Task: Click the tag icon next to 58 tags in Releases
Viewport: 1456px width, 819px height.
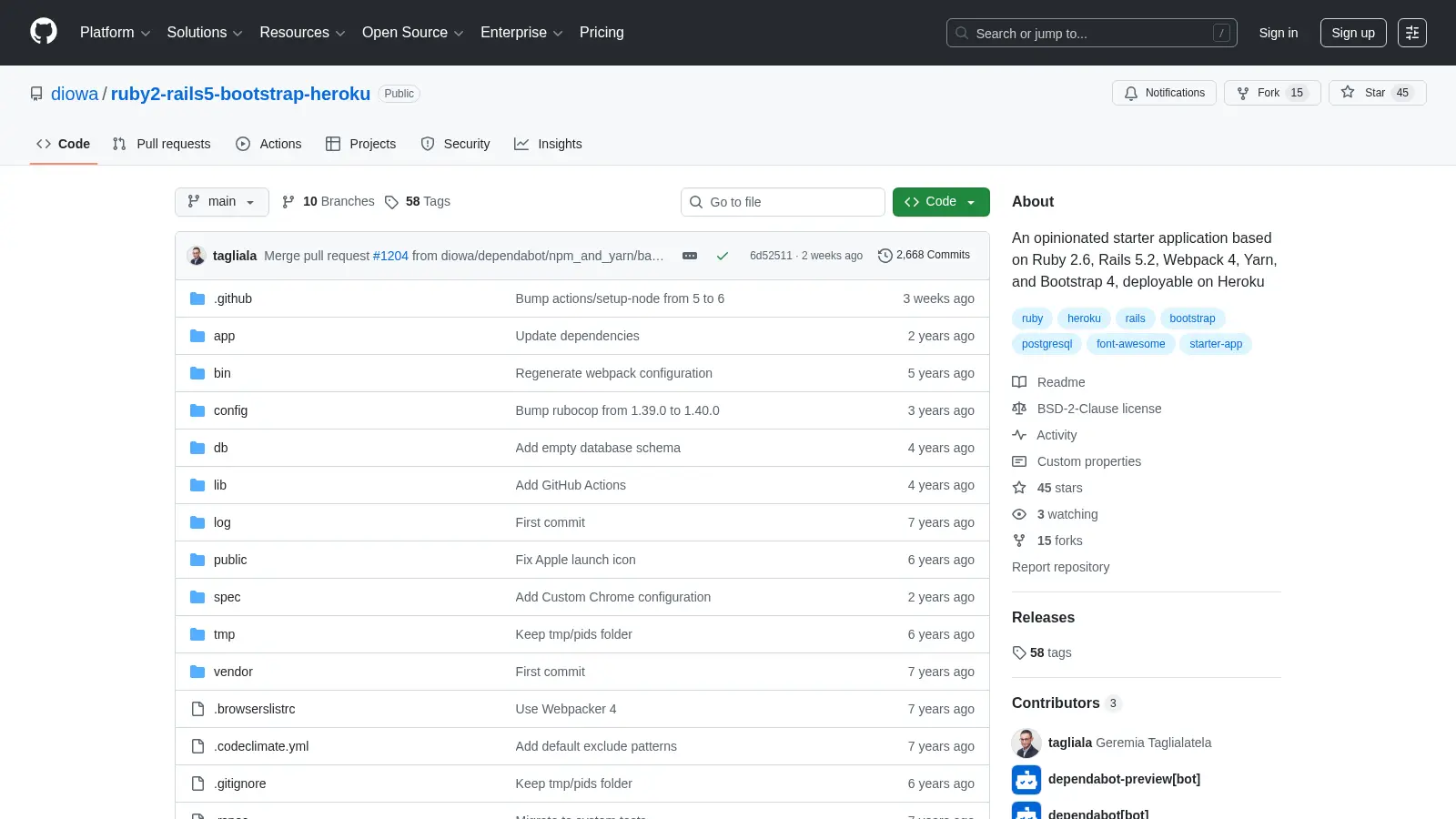Action: (x=1019, y=652)
